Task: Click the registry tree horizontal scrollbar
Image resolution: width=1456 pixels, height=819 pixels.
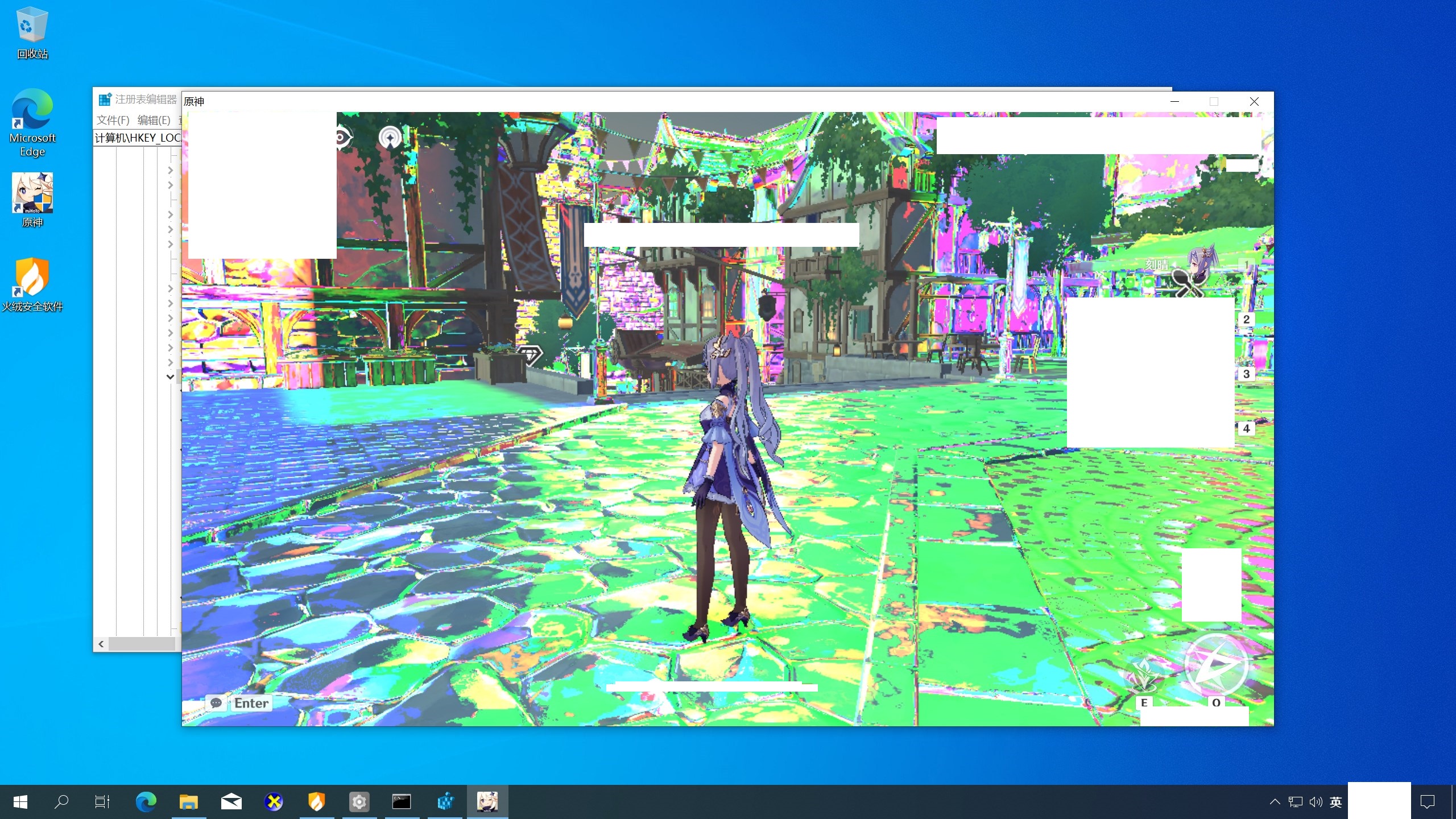Action: click(x=142, y=644)
